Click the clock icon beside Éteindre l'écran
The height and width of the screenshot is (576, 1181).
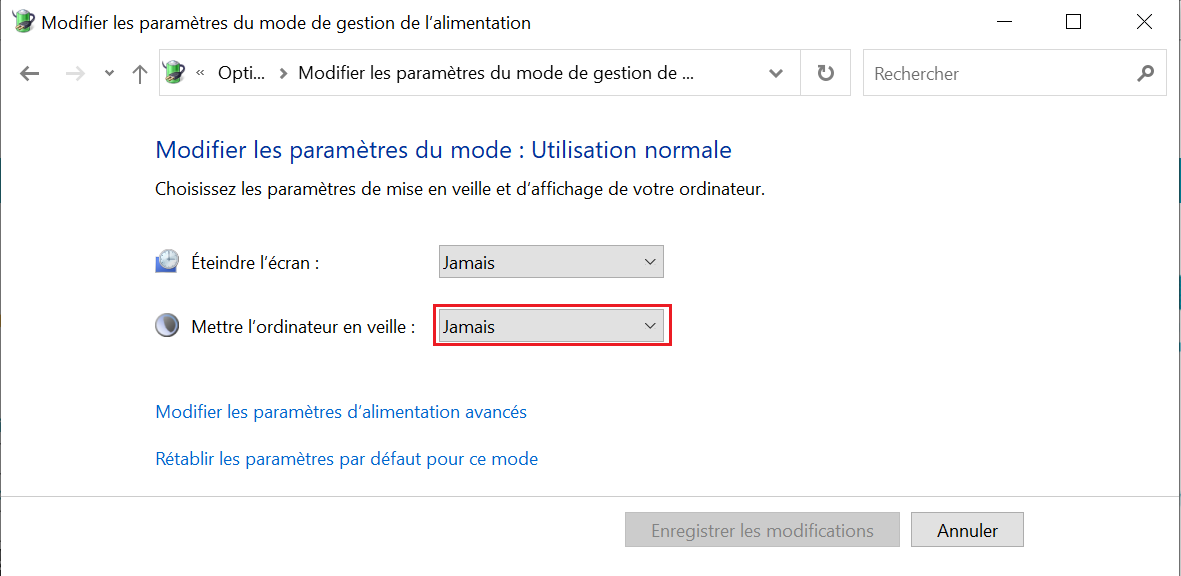[x=167, y=261]
